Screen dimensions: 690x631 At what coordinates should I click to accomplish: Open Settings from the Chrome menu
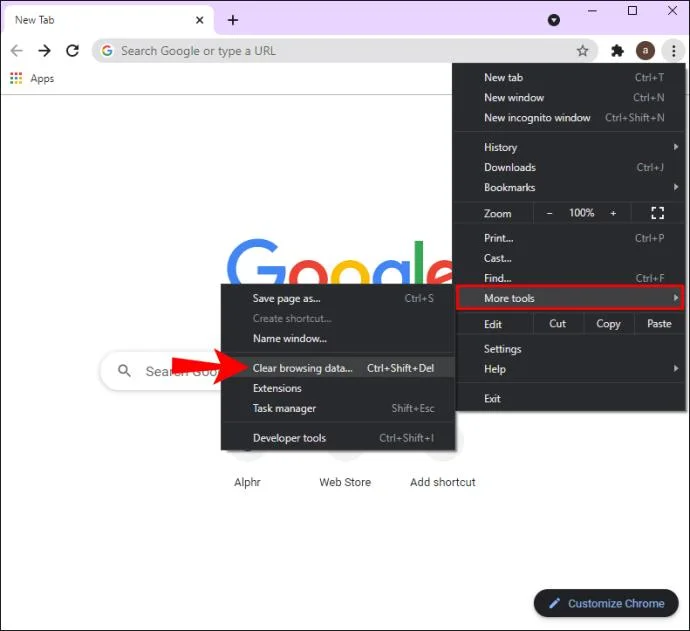(x=569, y=349)
